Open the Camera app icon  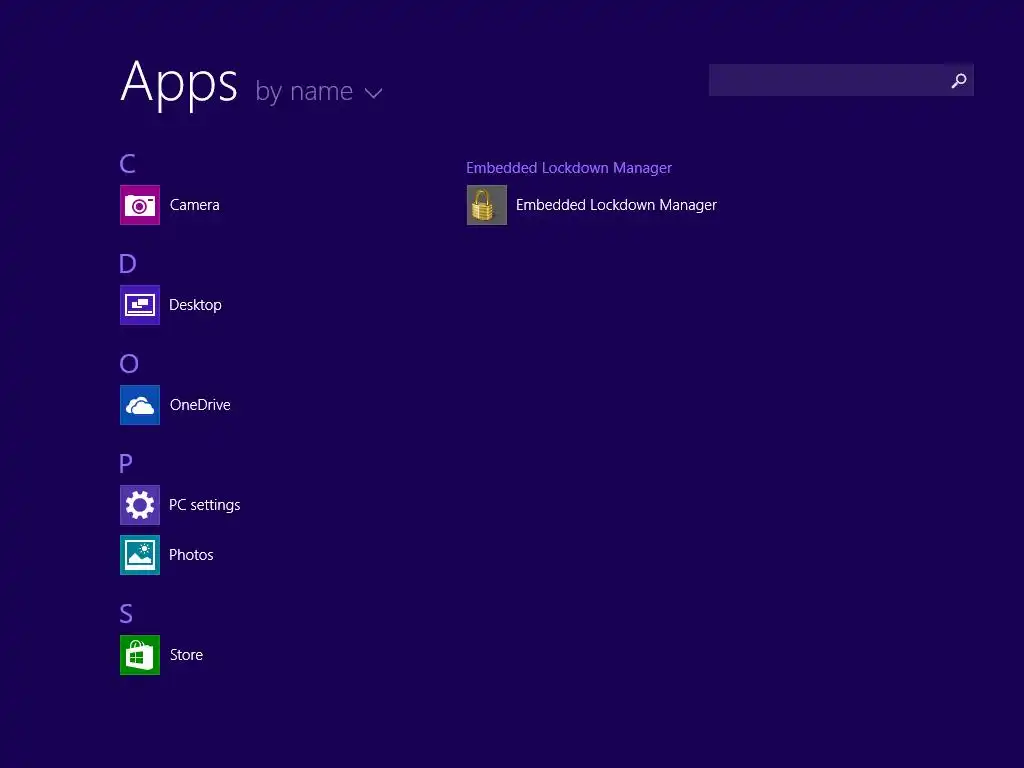[x=140, y=205]
